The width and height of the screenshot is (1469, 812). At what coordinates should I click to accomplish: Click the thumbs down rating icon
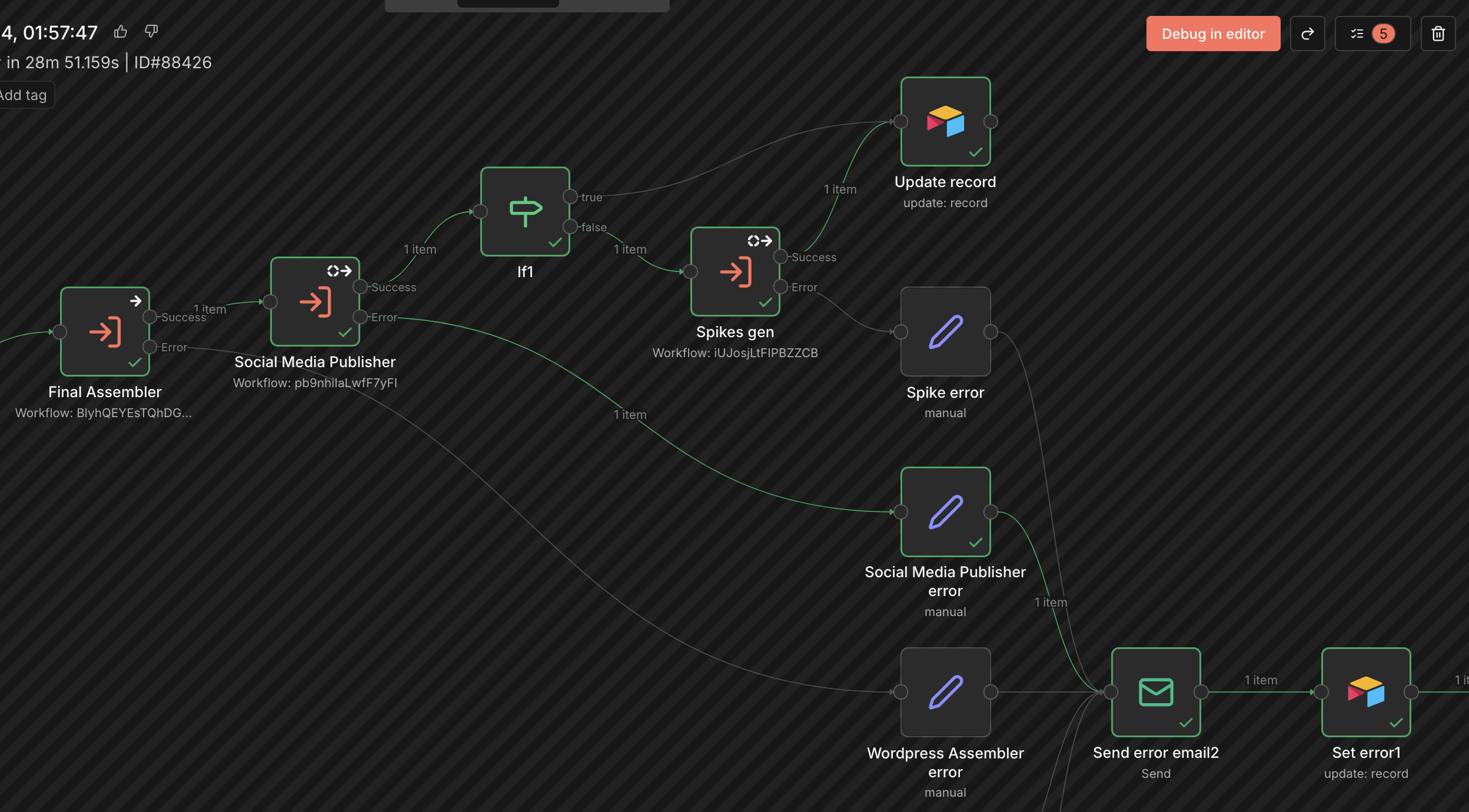coord(151,32)
